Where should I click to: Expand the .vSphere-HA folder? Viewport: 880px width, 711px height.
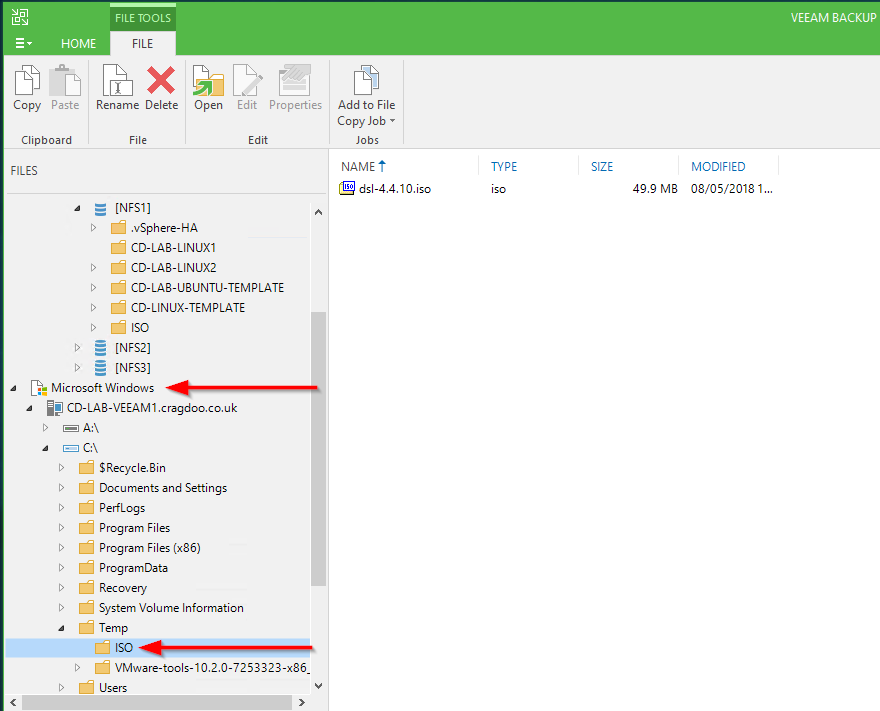(93, 228)
